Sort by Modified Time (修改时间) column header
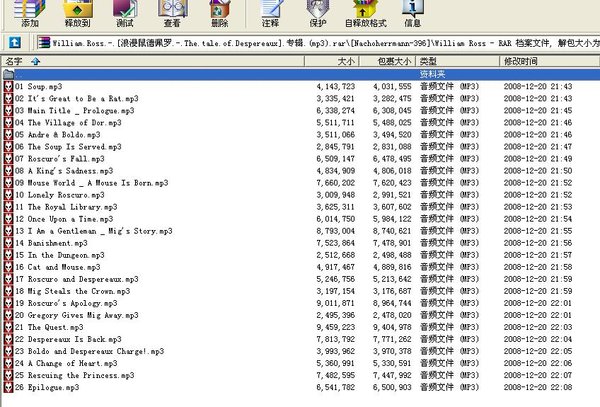Image resolution: width=600 pixels, height=407 pixels. pos(549,61)
